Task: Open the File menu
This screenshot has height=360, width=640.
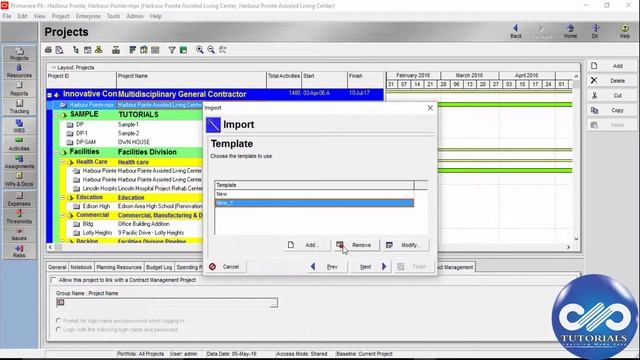Action: tap(7, 16)
